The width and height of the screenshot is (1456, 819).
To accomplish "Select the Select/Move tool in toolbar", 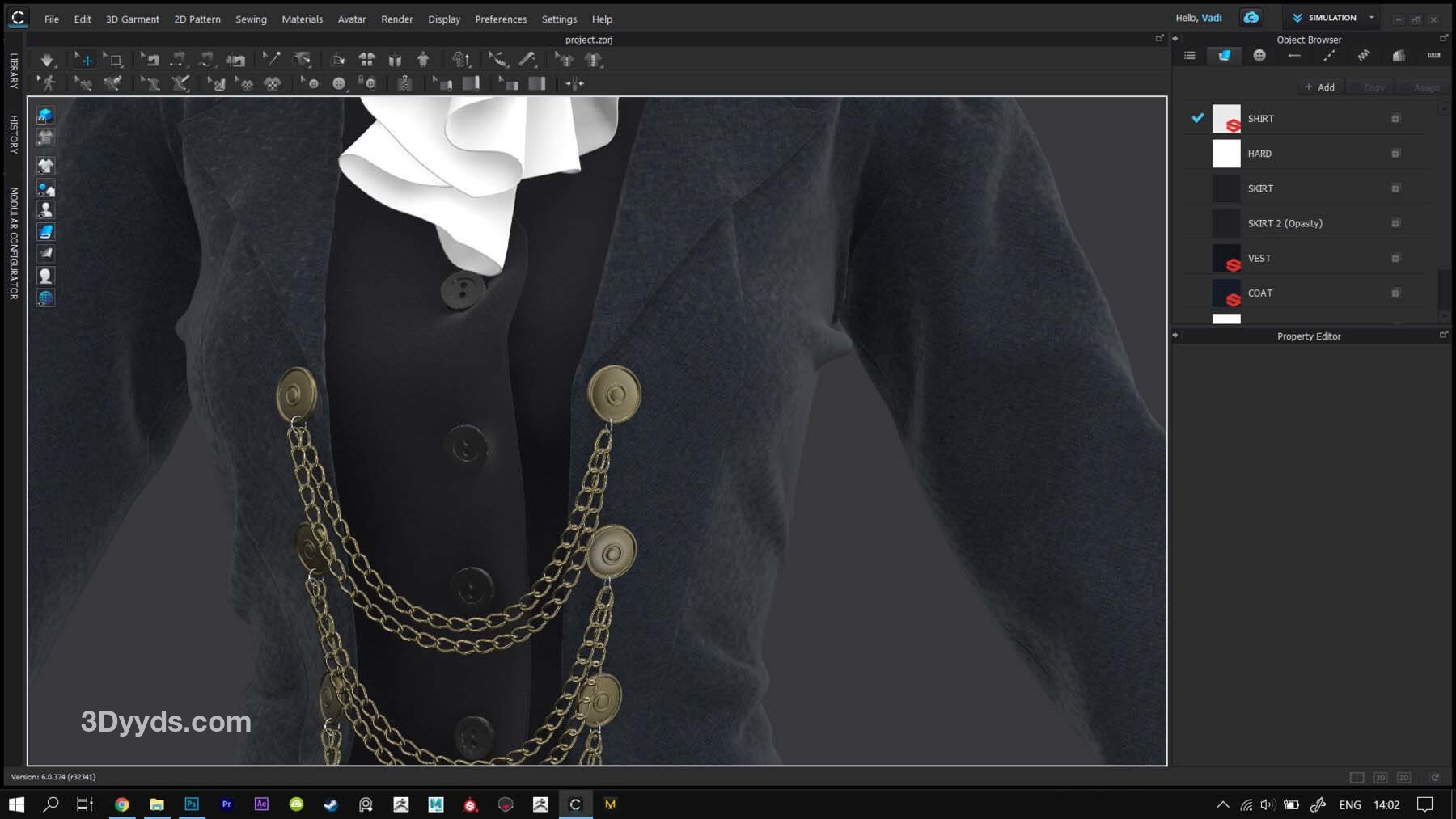I will click(x=84, y=60).
